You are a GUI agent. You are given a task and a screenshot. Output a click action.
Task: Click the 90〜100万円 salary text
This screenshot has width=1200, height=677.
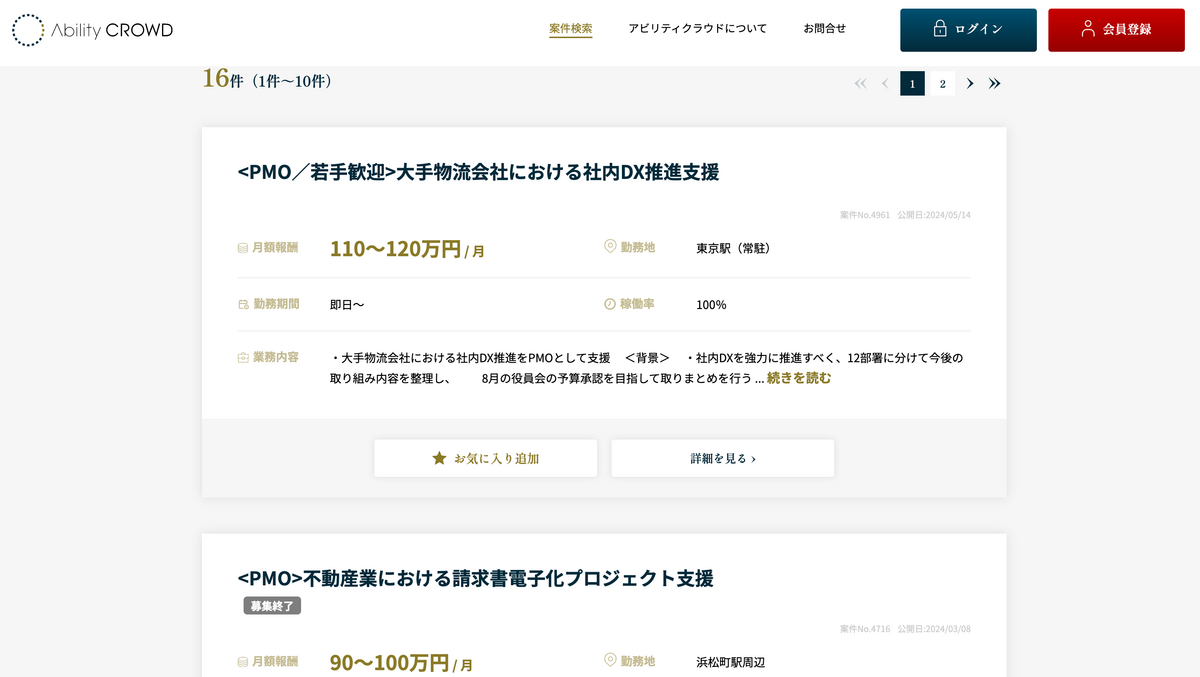401,663
